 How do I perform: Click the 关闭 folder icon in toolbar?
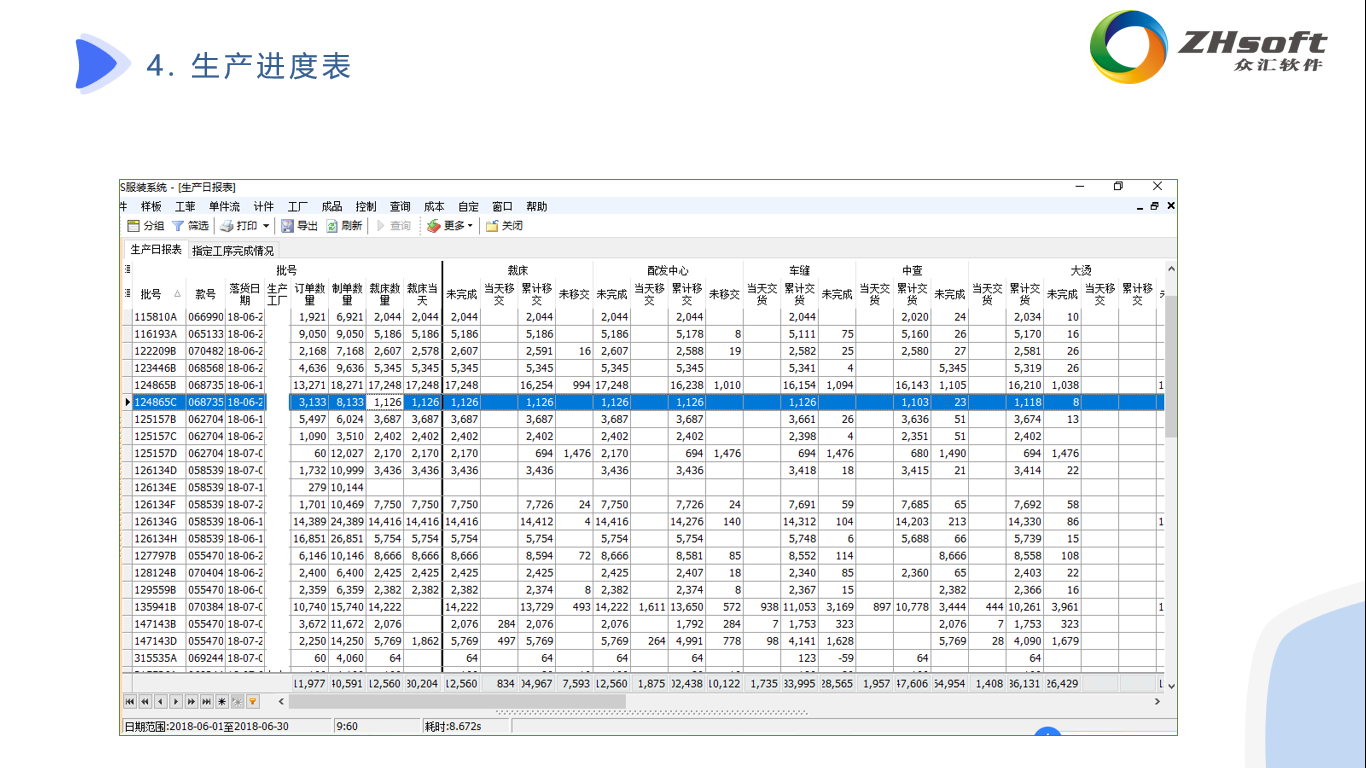(492, 226)
